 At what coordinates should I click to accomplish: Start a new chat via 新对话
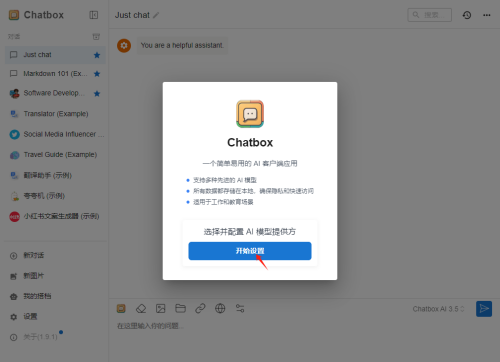coord(55,256)
